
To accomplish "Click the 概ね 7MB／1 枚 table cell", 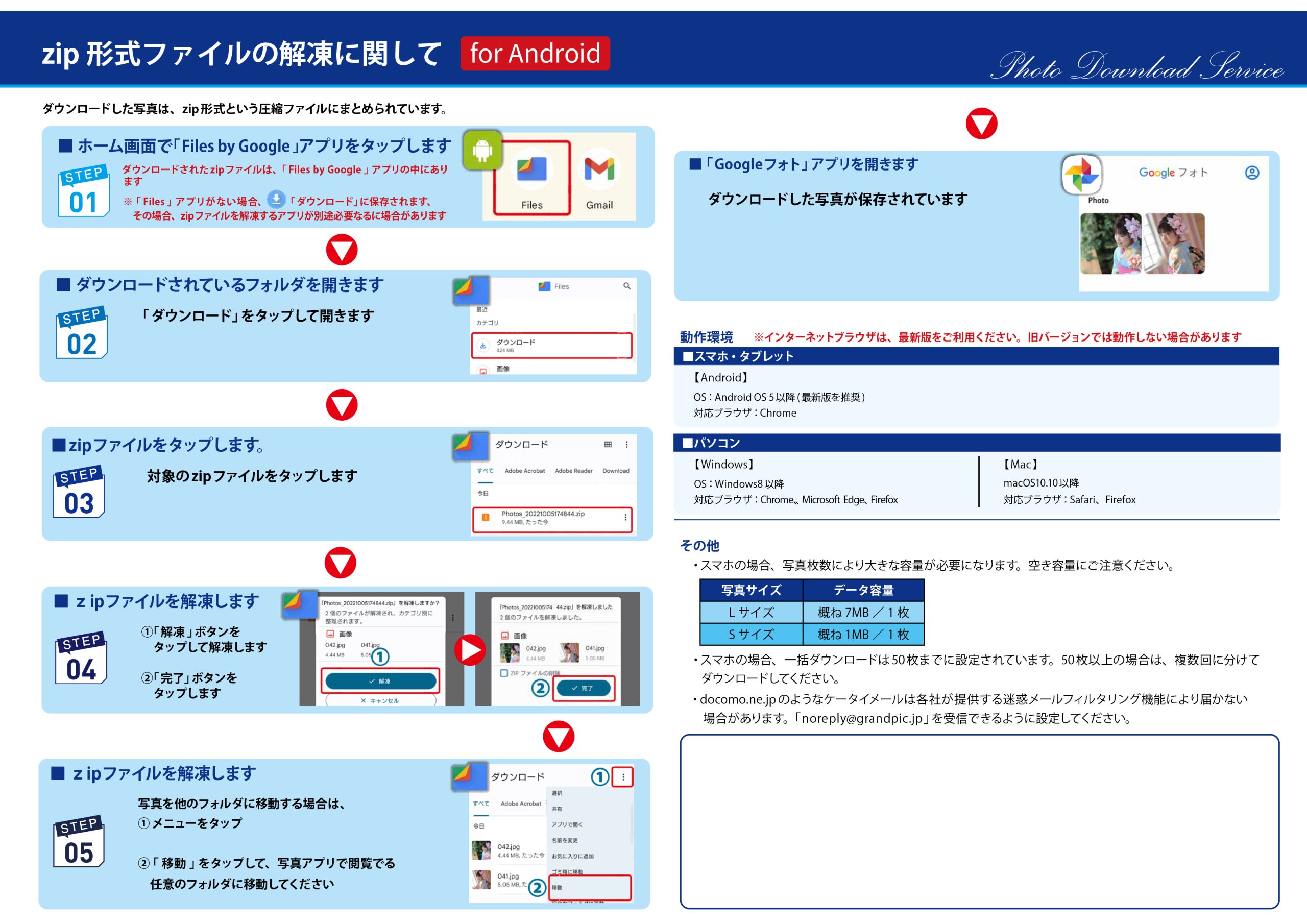I will click(x=863, y=613).
